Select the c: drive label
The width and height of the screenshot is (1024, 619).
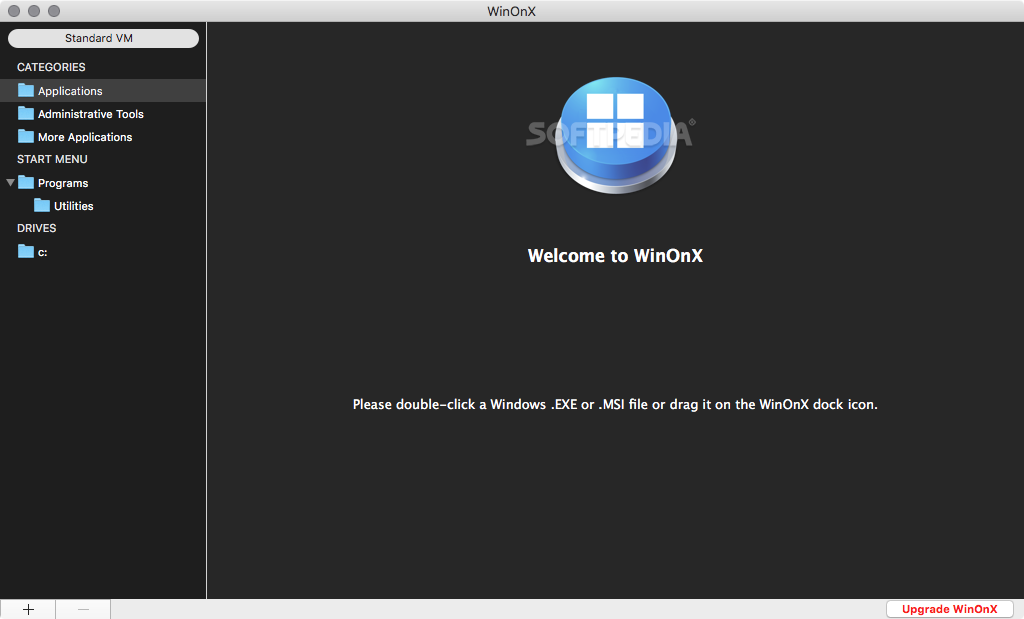pyautogui.click(x=42, y=252)
